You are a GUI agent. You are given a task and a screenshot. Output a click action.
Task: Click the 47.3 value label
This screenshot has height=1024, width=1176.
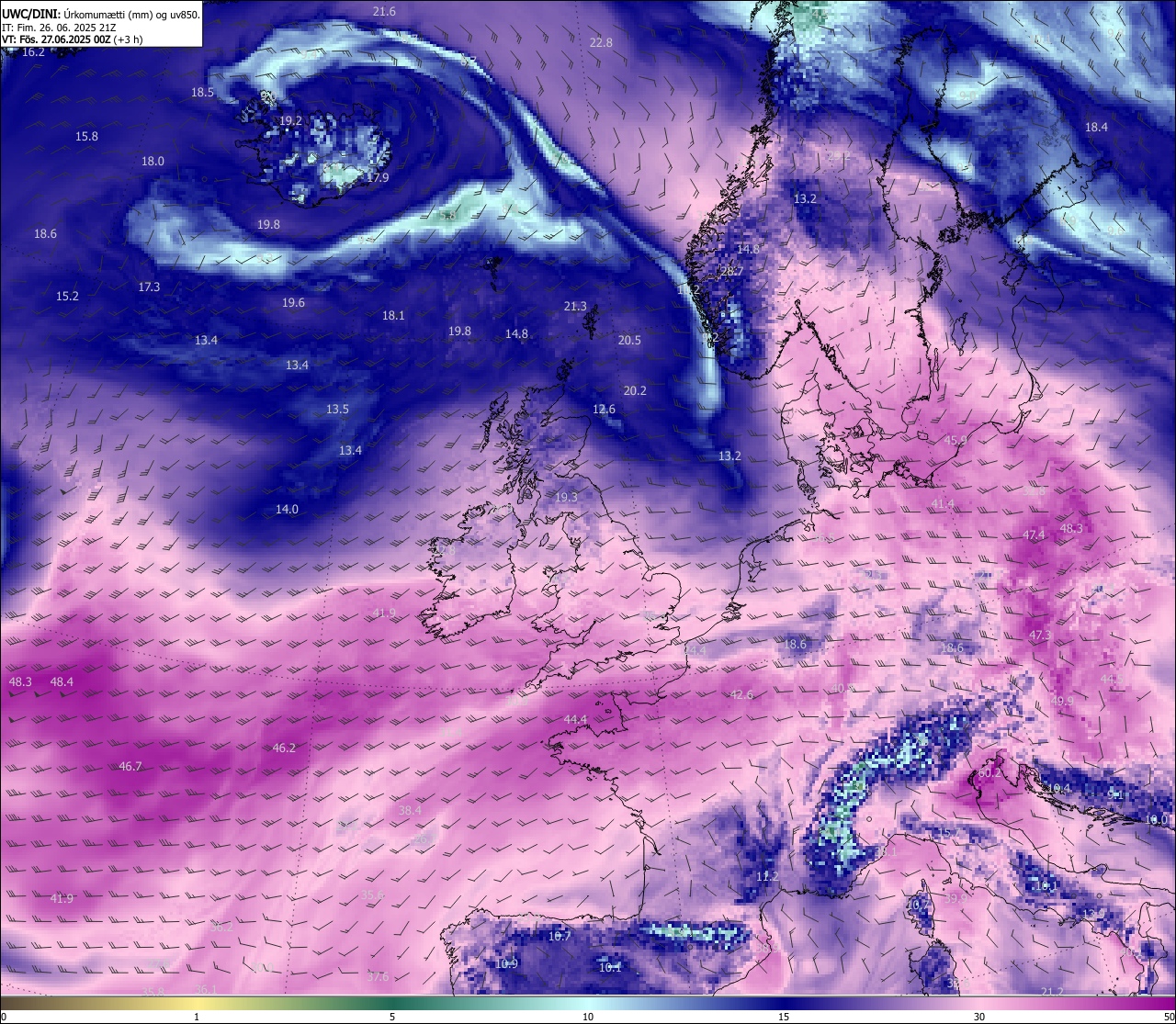coord(1039,635)
